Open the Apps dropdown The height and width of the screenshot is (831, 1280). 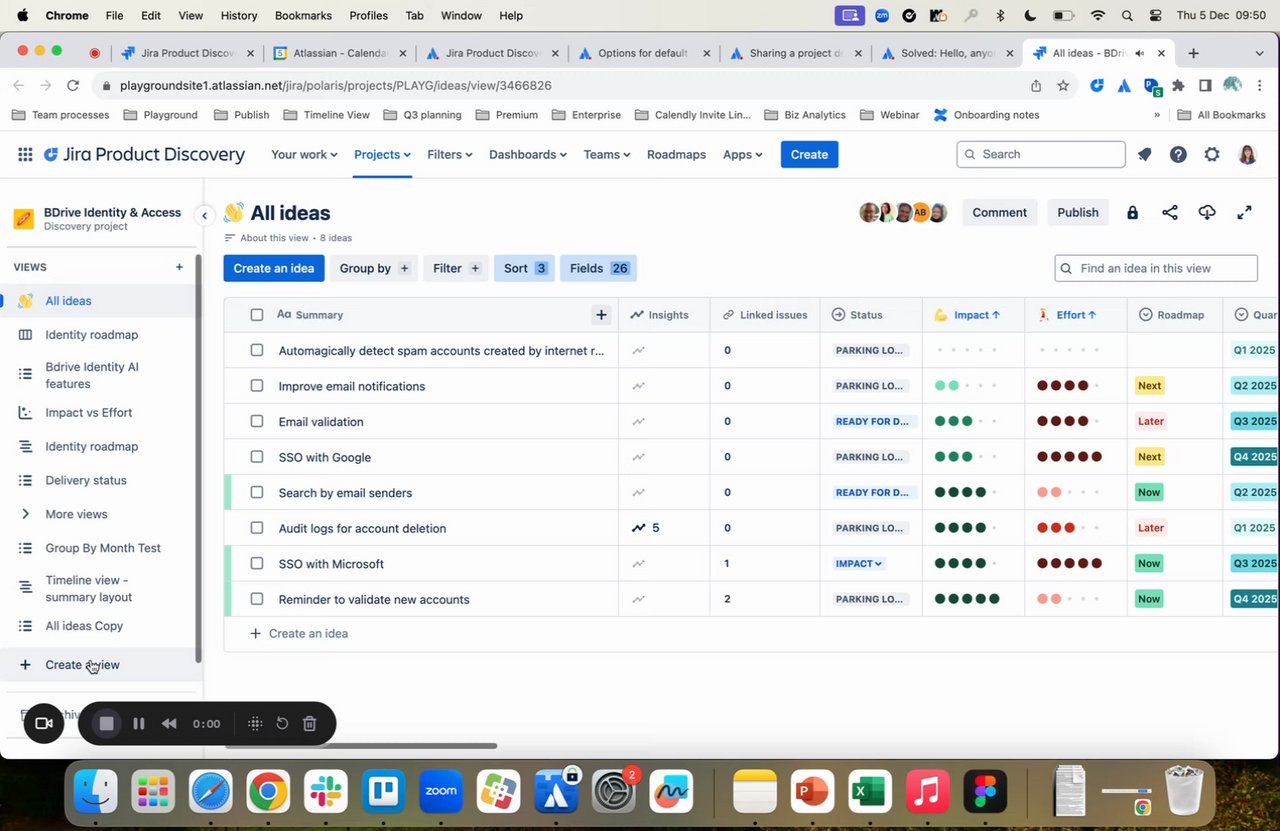743,154
